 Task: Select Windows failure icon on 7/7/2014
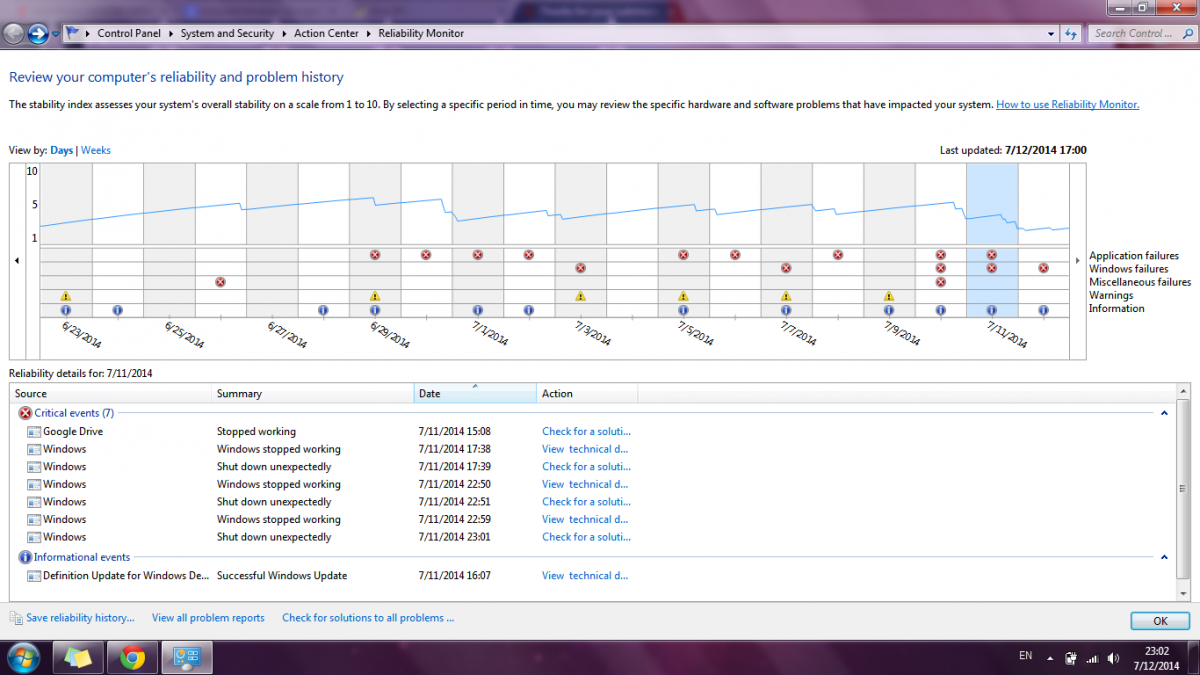point(786,268)
